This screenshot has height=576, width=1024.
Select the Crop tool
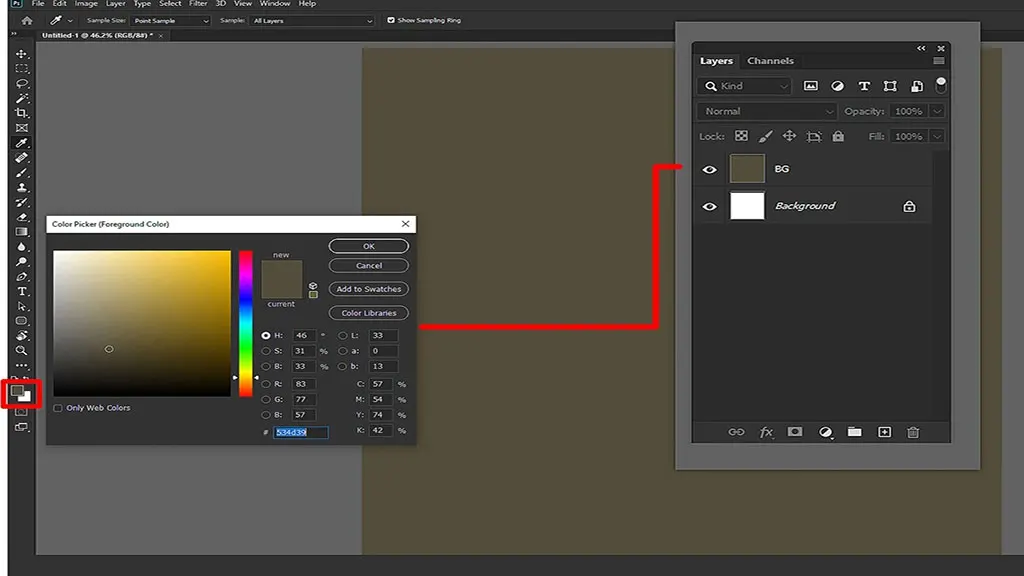[22, 113]
